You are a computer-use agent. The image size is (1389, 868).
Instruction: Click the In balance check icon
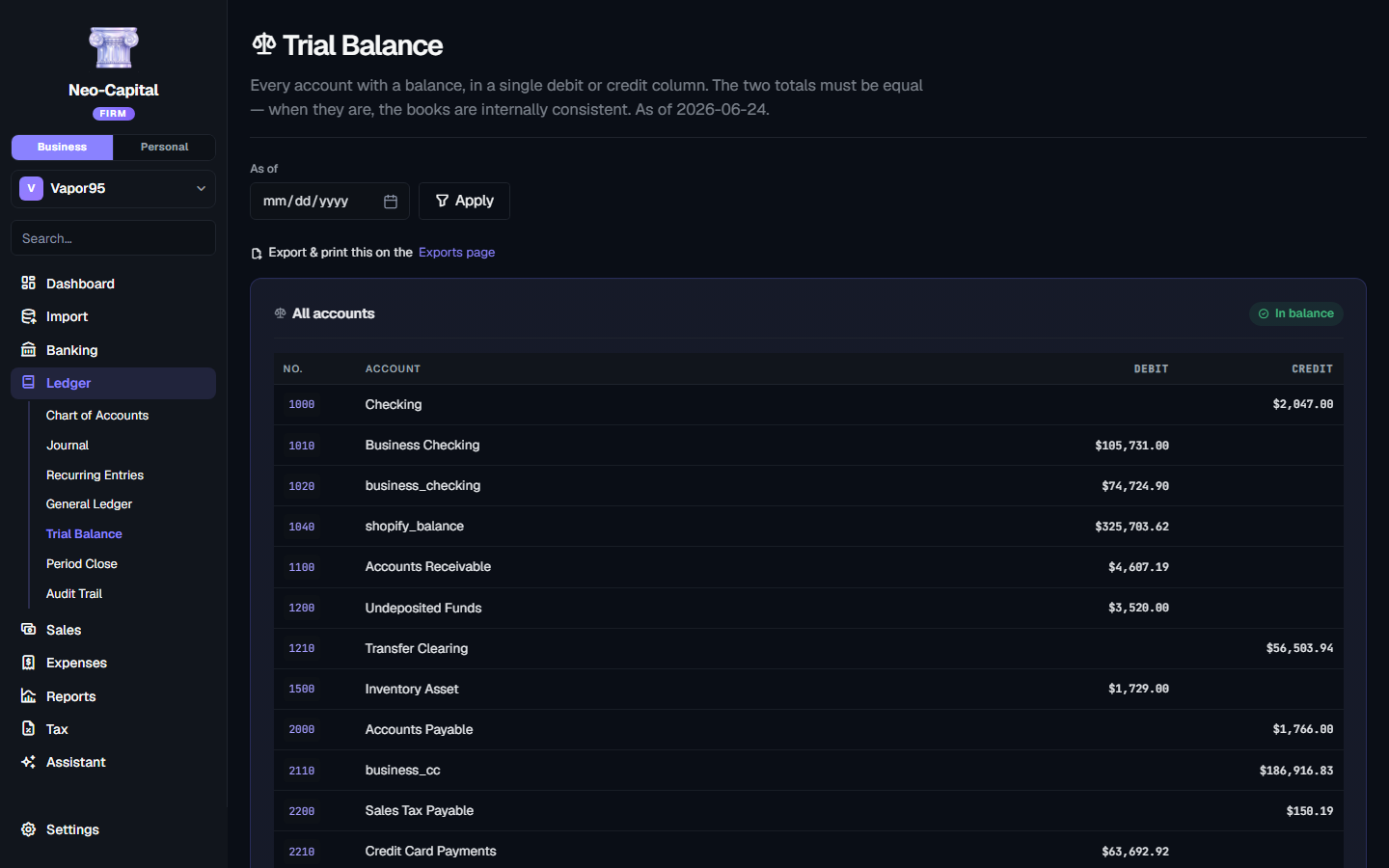(1264, 313)
